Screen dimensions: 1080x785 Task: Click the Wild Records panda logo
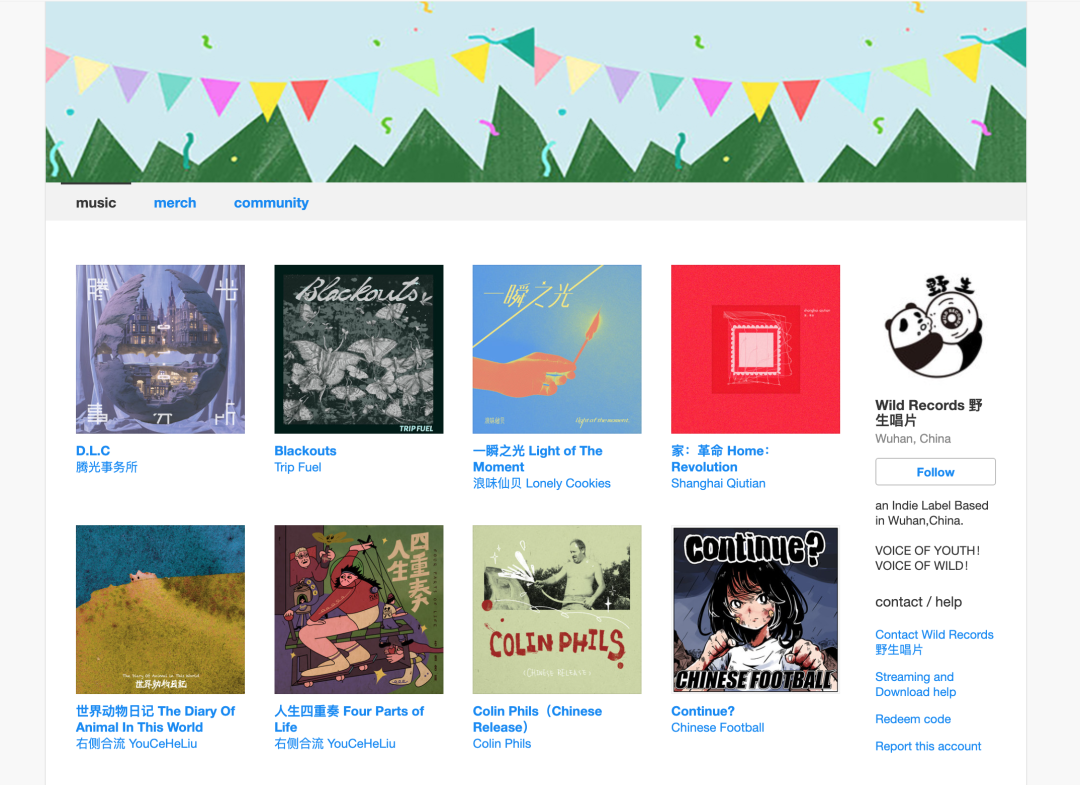point(935,326)
